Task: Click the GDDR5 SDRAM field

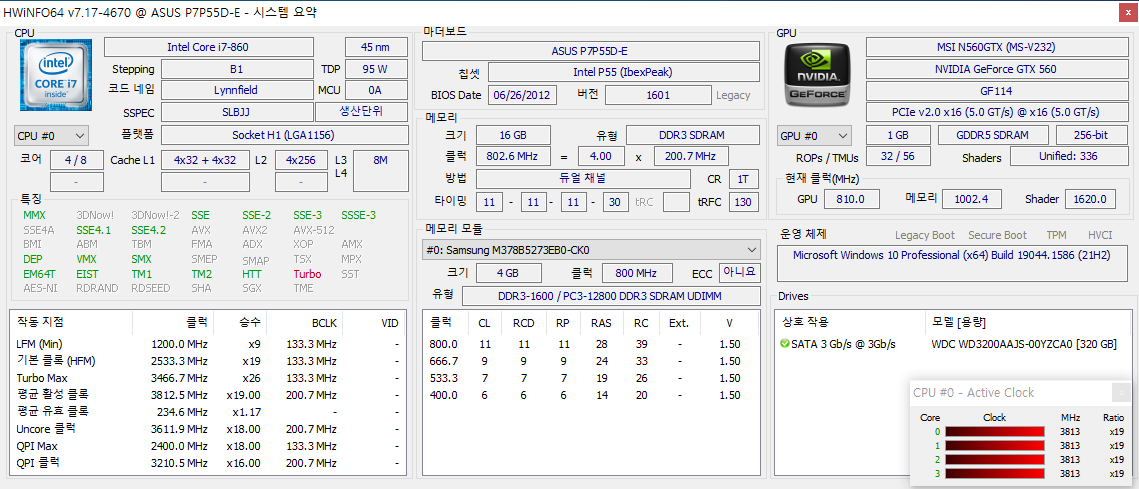Action: [x=993, y=135]
